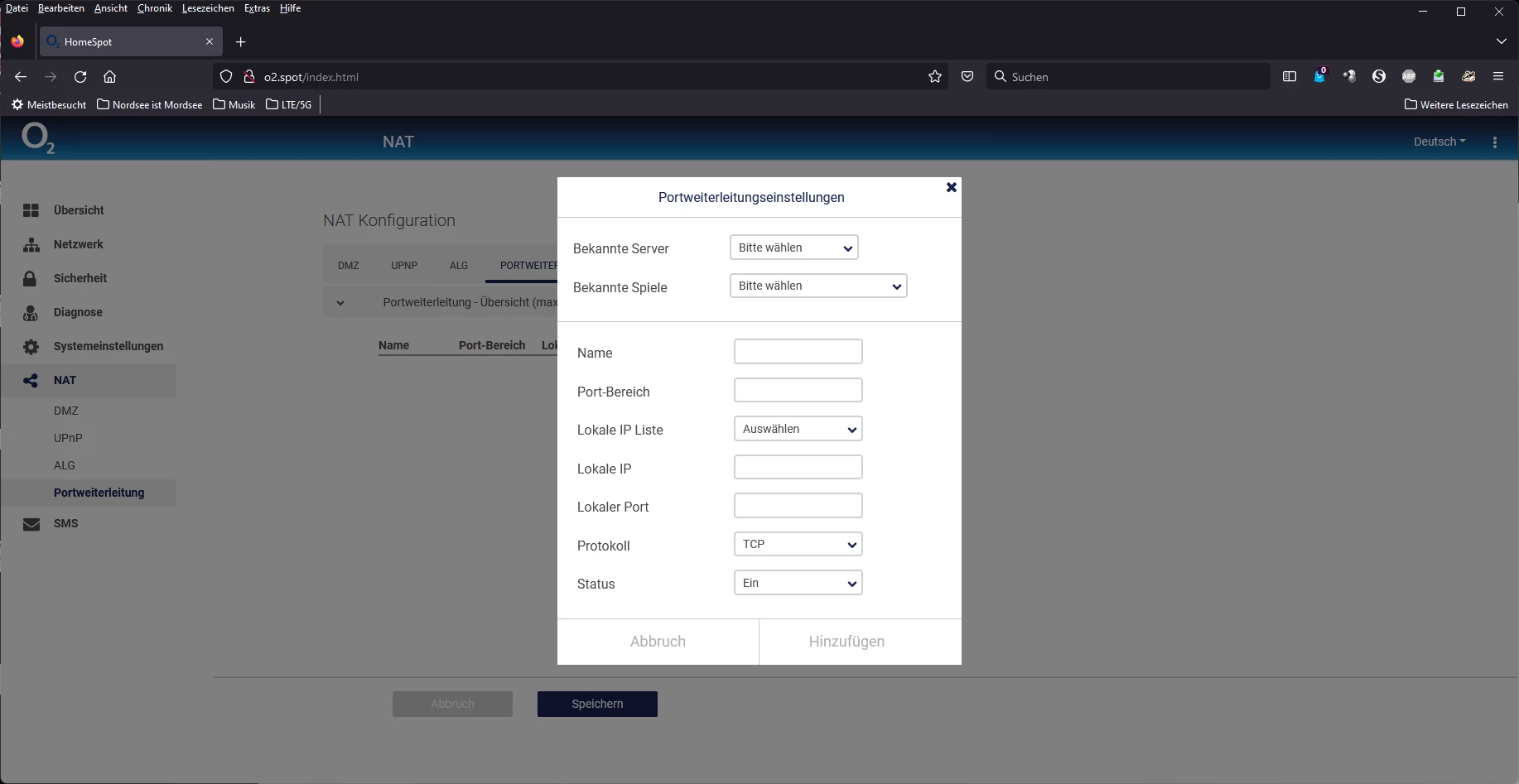Open the Musik bookmark folder
The image size is (1519, 784).
(234, 105)
